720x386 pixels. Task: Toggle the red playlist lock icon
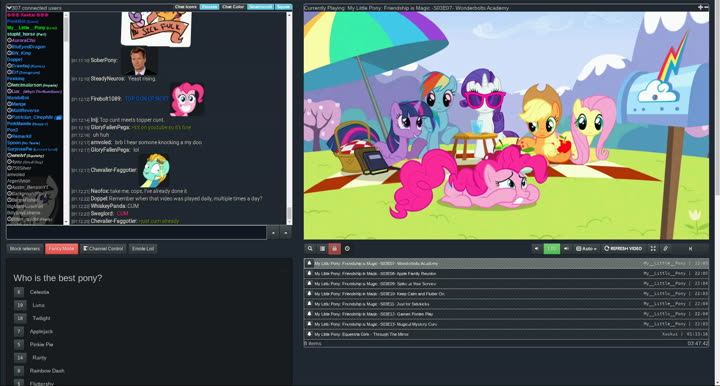coord(334,249)
